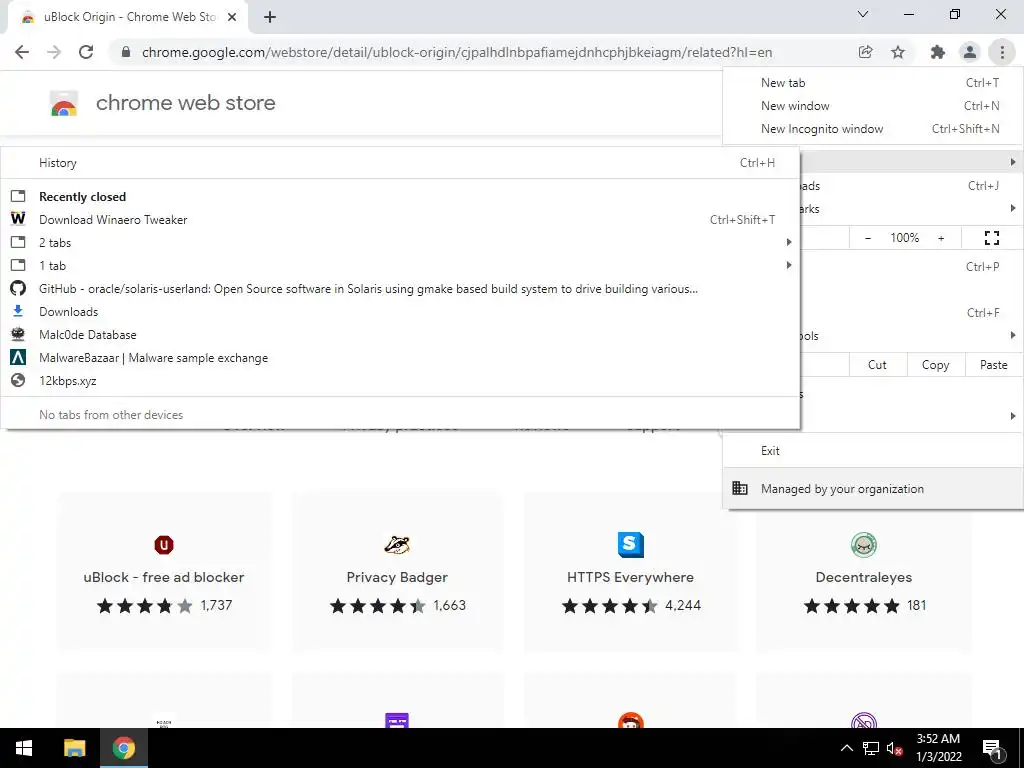
Task: Click the blue Downloads arrow icon
Action: point(18,311)
